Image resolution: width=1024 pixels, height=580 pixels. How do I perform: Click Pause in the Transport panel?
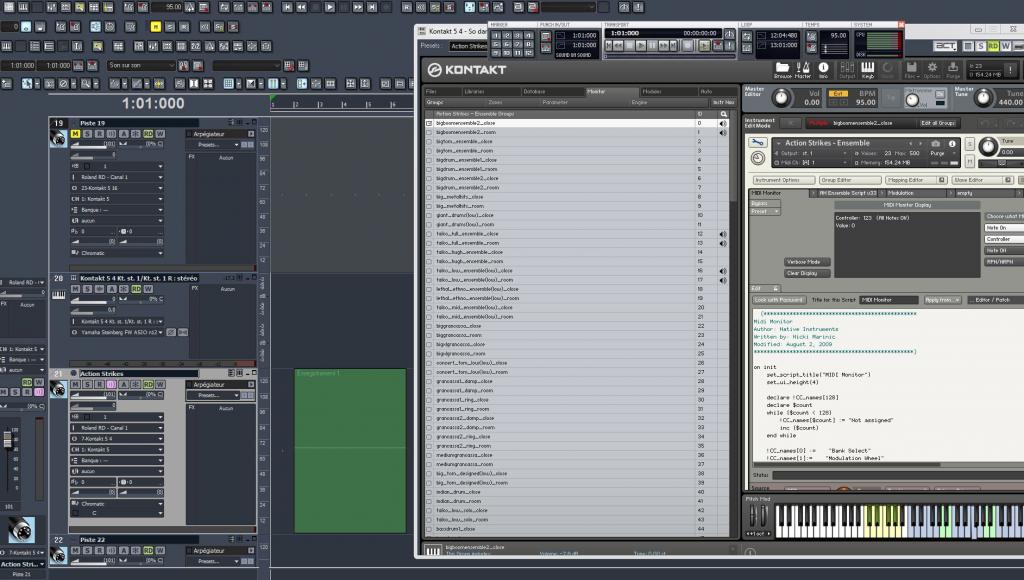[652, 46]
